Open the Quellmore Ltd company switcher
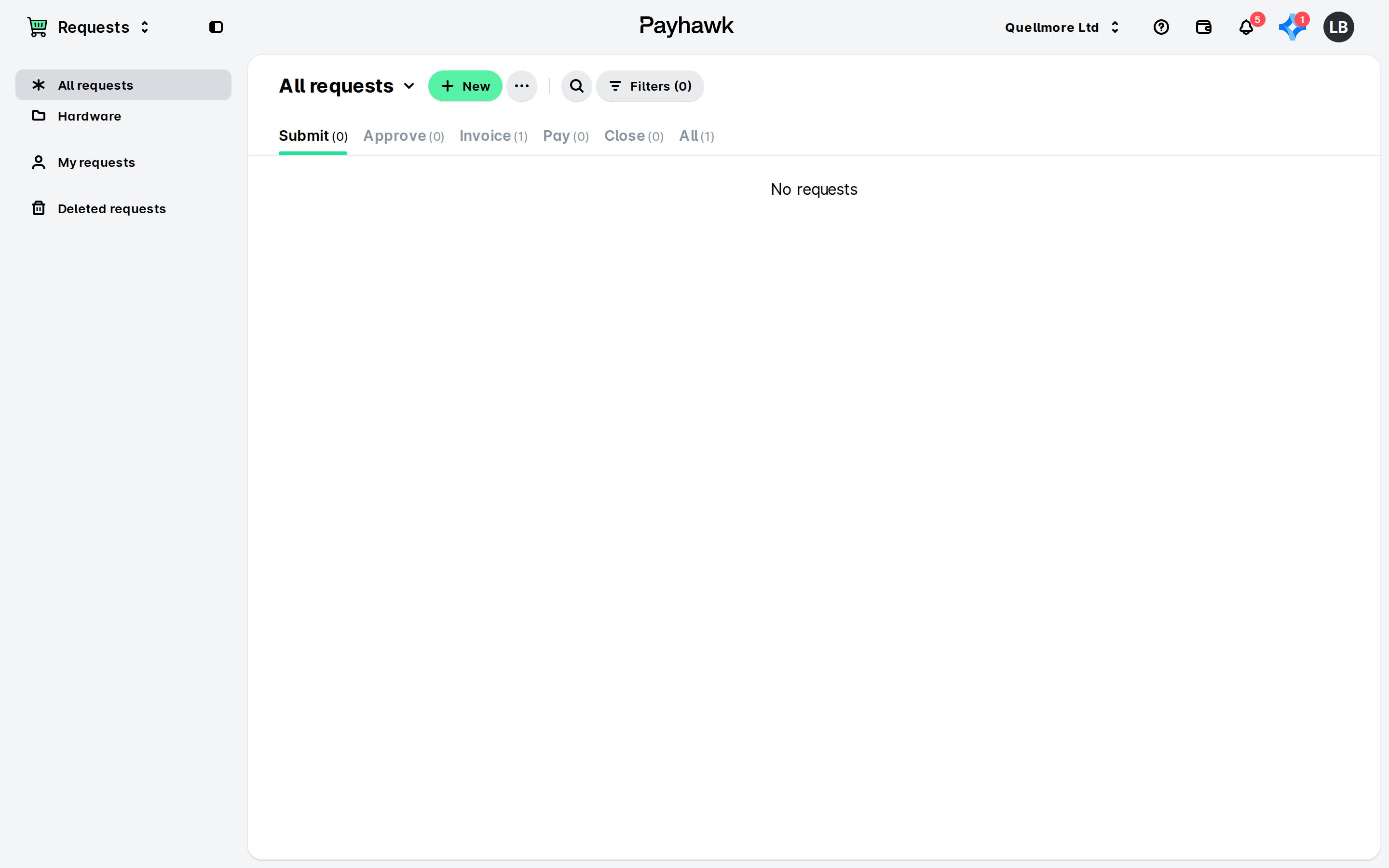Viewport: 1389px width, 868px height. click(1062, 27)
